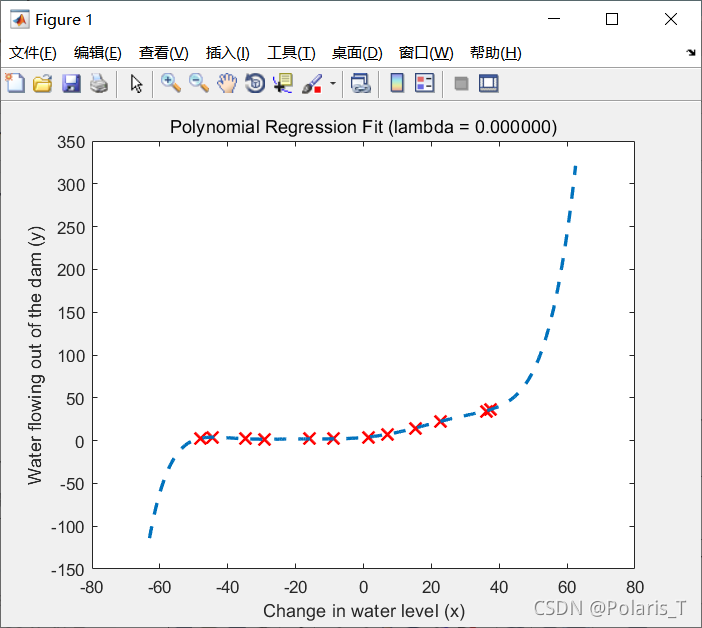Select the Edit Plot arrow tool
Image resolution: width=702 pixels, height=628 pixels.
coord(136,83)
